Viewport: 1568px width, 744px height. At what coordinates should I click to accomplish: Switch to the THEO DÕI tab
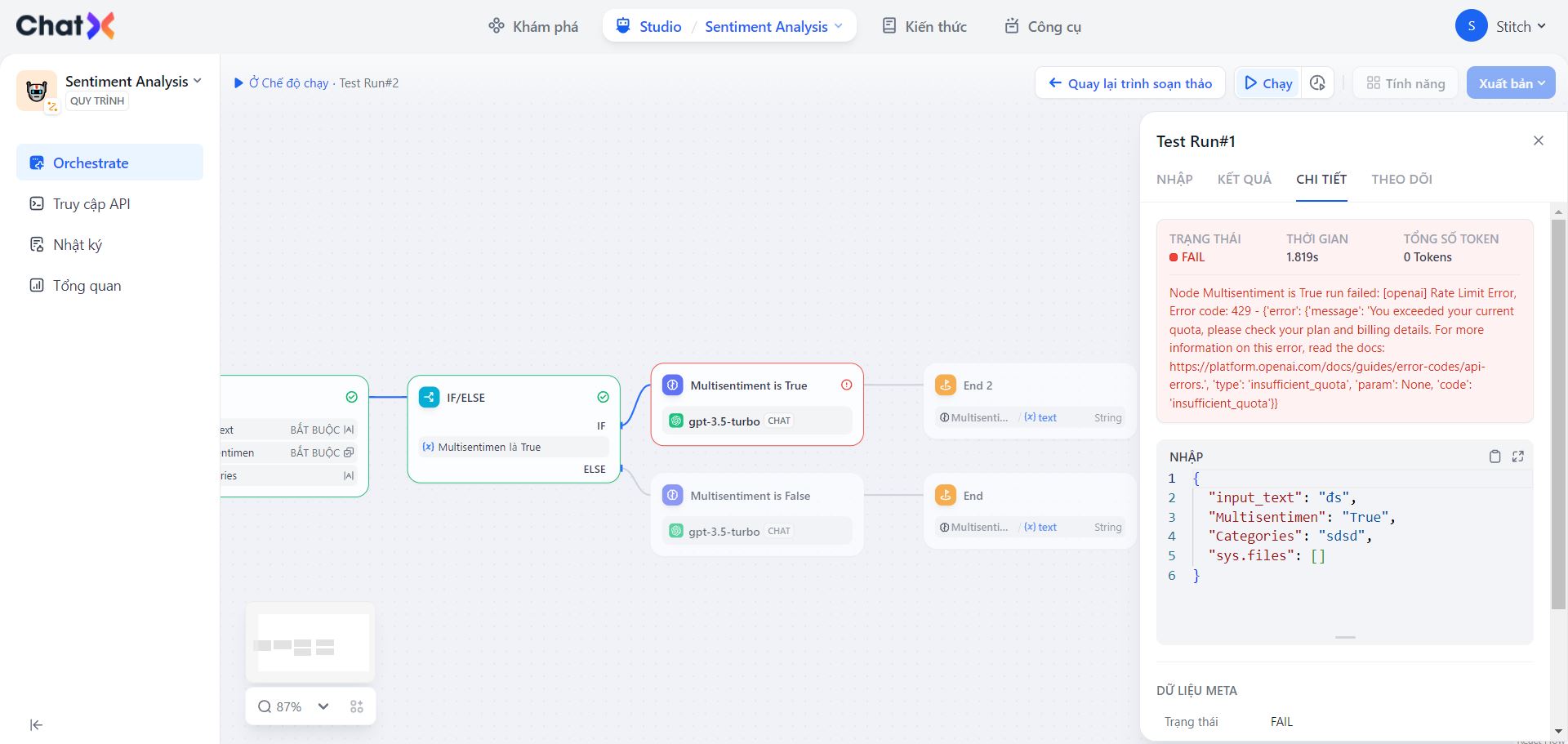[1401, 179]
